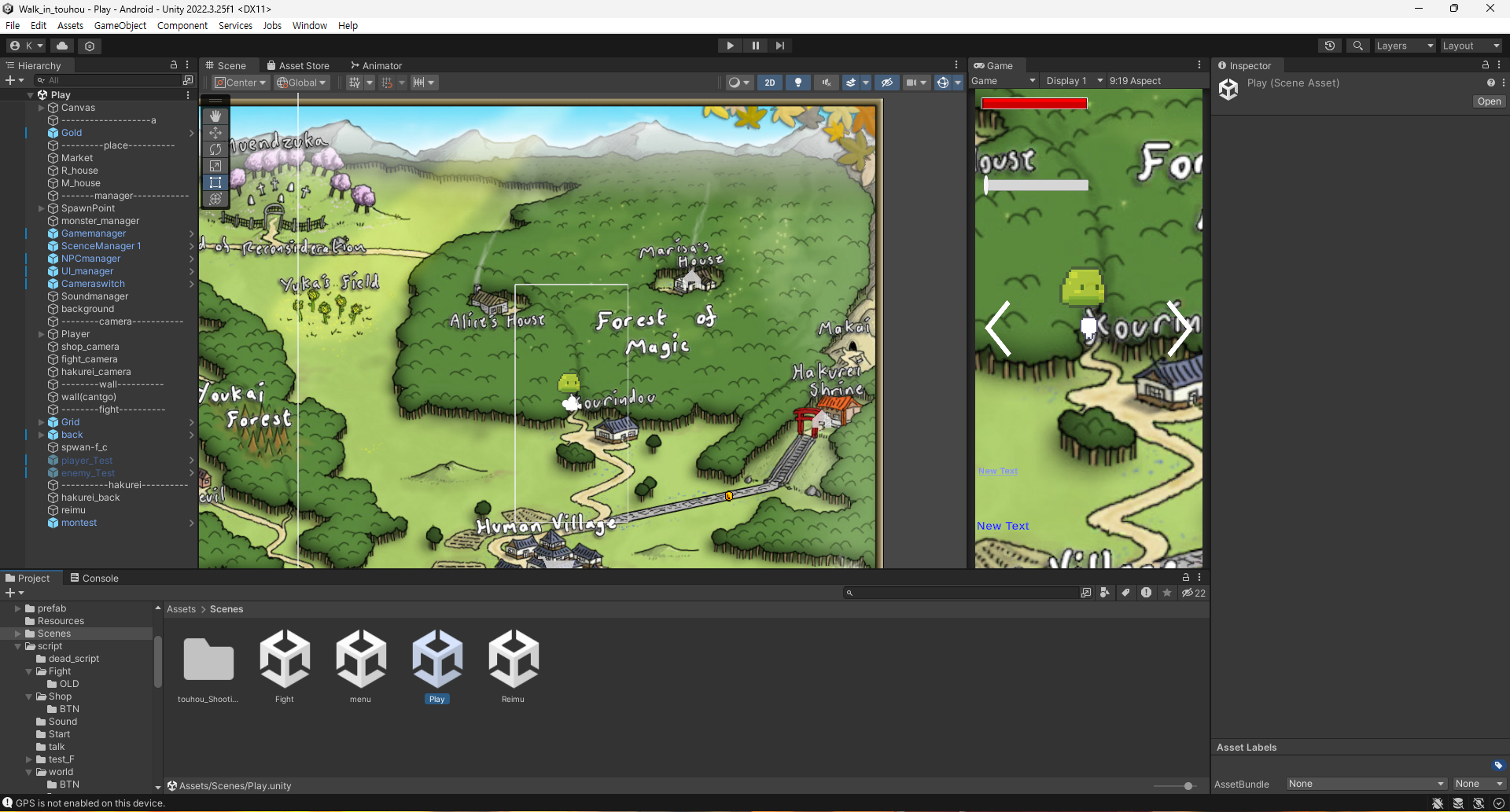The width and height of the screenshot is (1510, 812).
Task: Toggle the Hierarchy panel lock
Action: (174, 65)
